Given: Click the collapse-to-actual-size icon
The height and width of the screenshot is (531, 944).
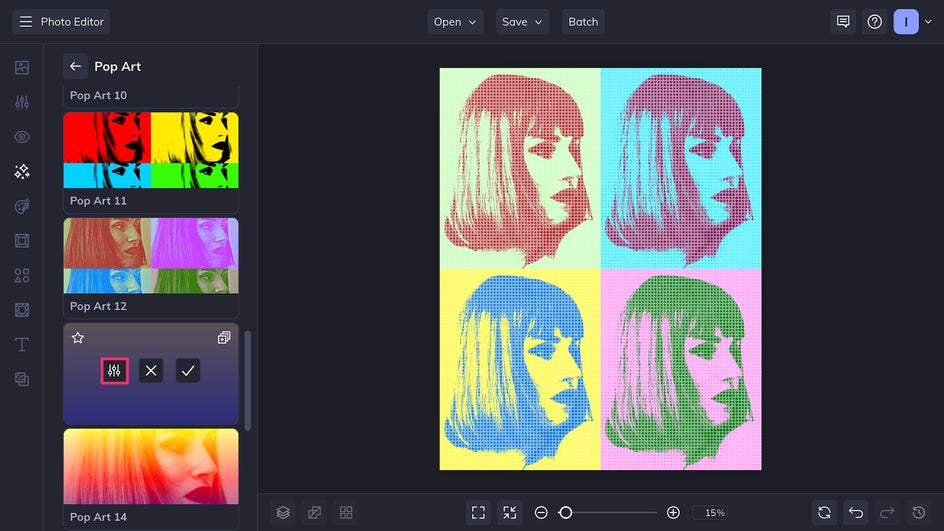Looking at the screenshot, I should click(x=509, y=512).
